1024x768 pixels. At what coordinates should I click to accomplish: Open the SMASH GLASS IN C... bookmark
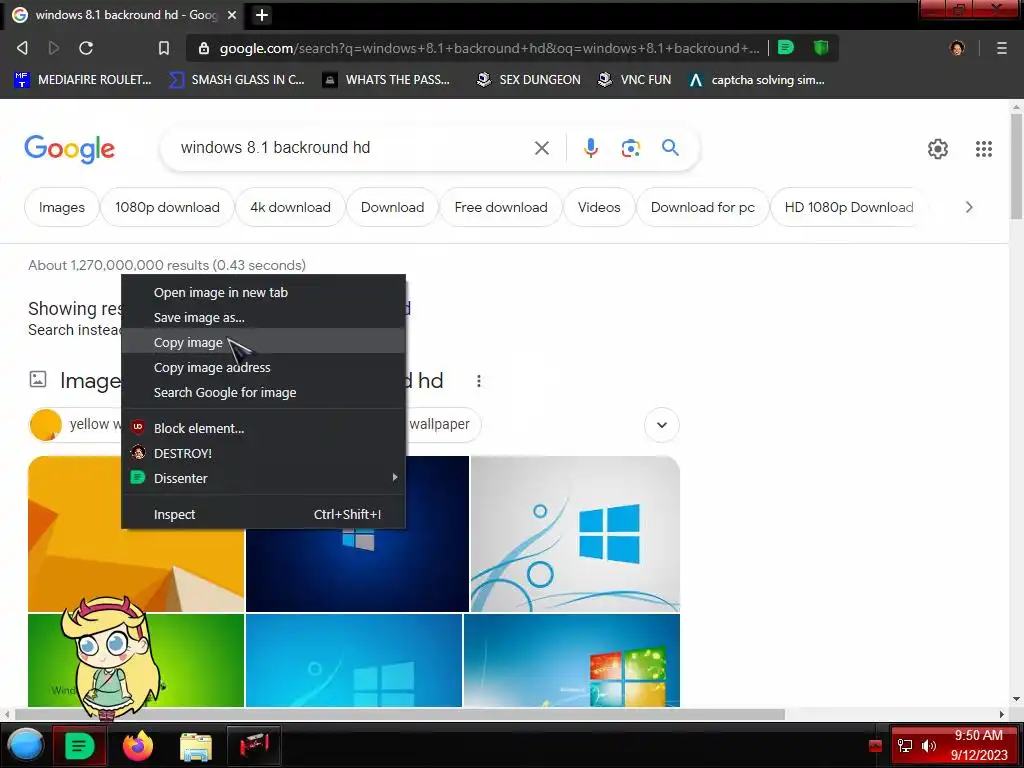pos(237,80)
